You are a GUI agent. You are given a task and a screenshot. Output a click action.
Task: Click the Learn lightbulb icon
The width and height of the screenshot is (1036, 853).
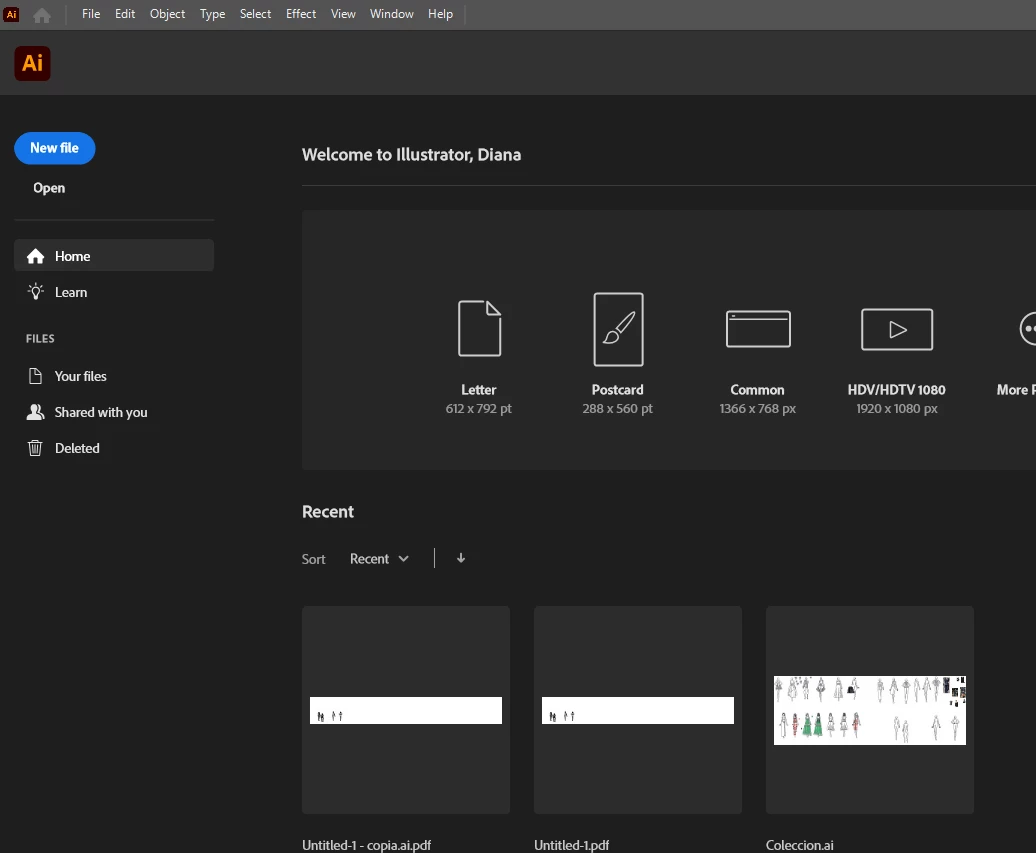36,291
